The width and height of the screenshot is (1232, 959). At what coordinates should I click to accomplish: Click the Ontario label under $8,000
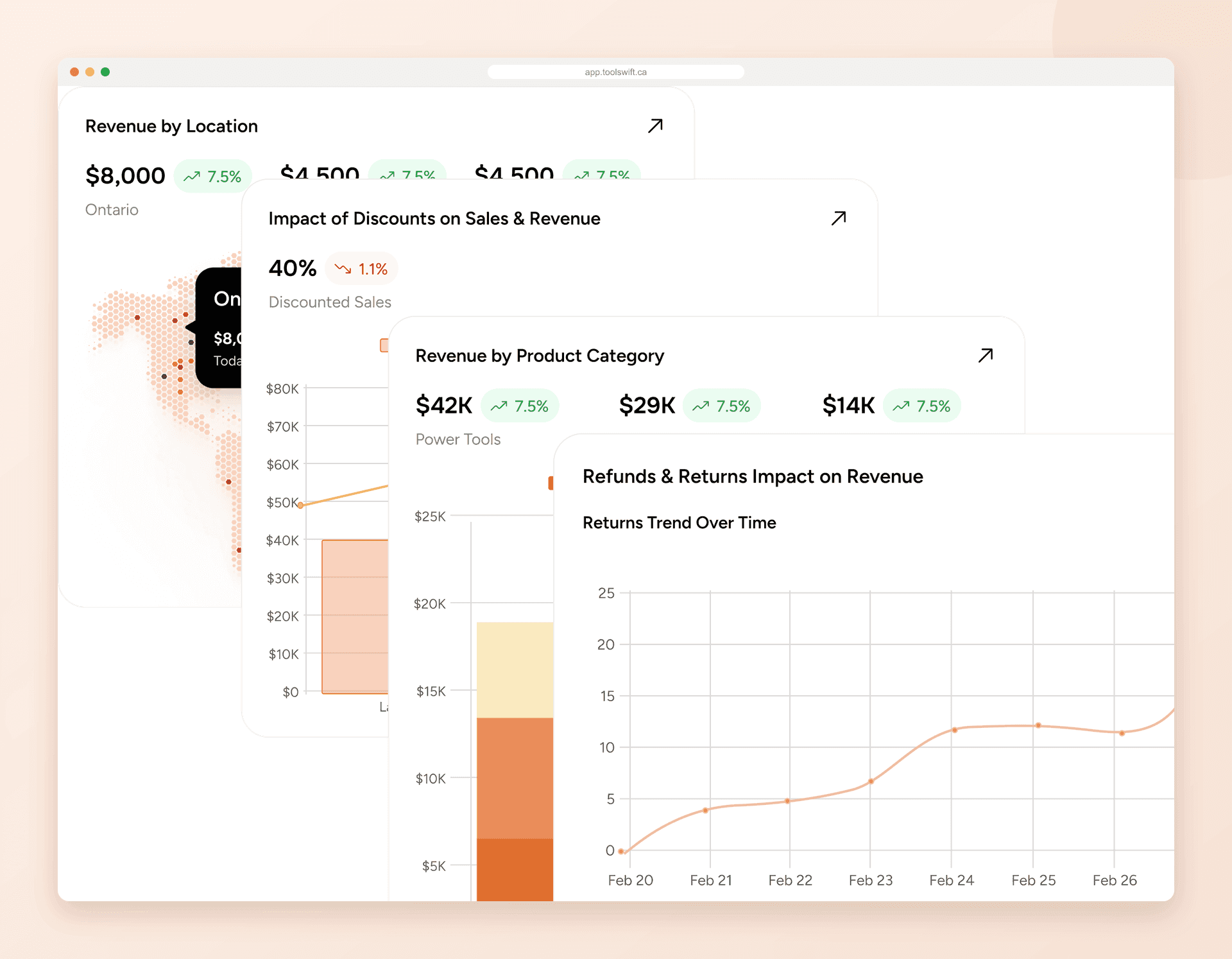coord(112,210)
